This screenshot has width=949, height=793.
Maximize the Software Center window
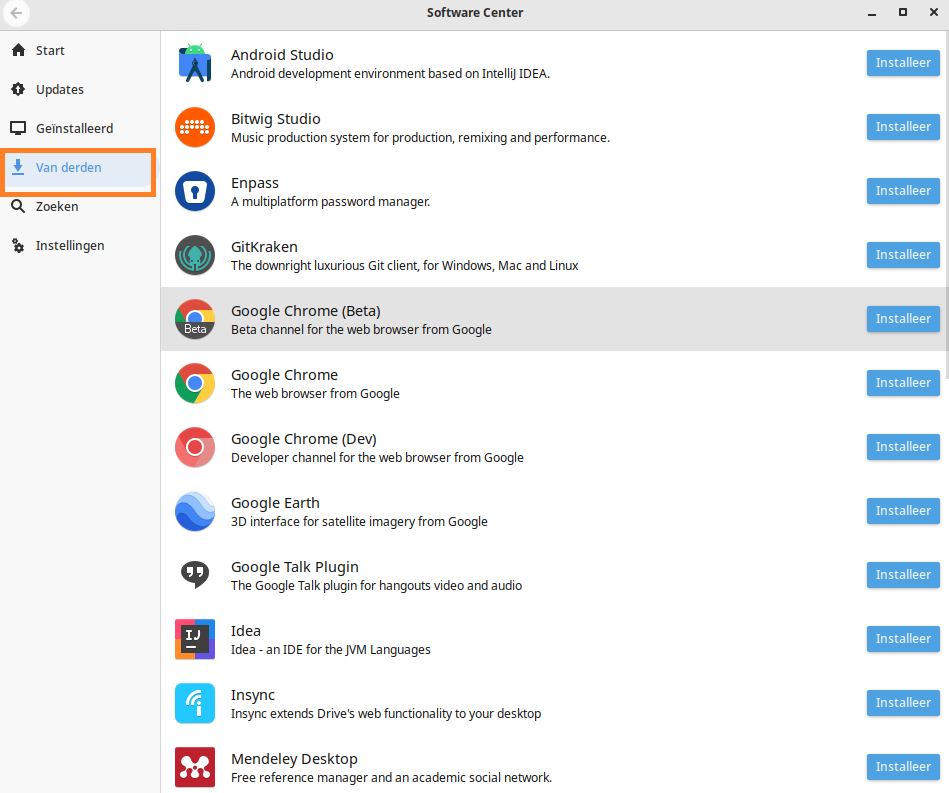pos(903,12)
